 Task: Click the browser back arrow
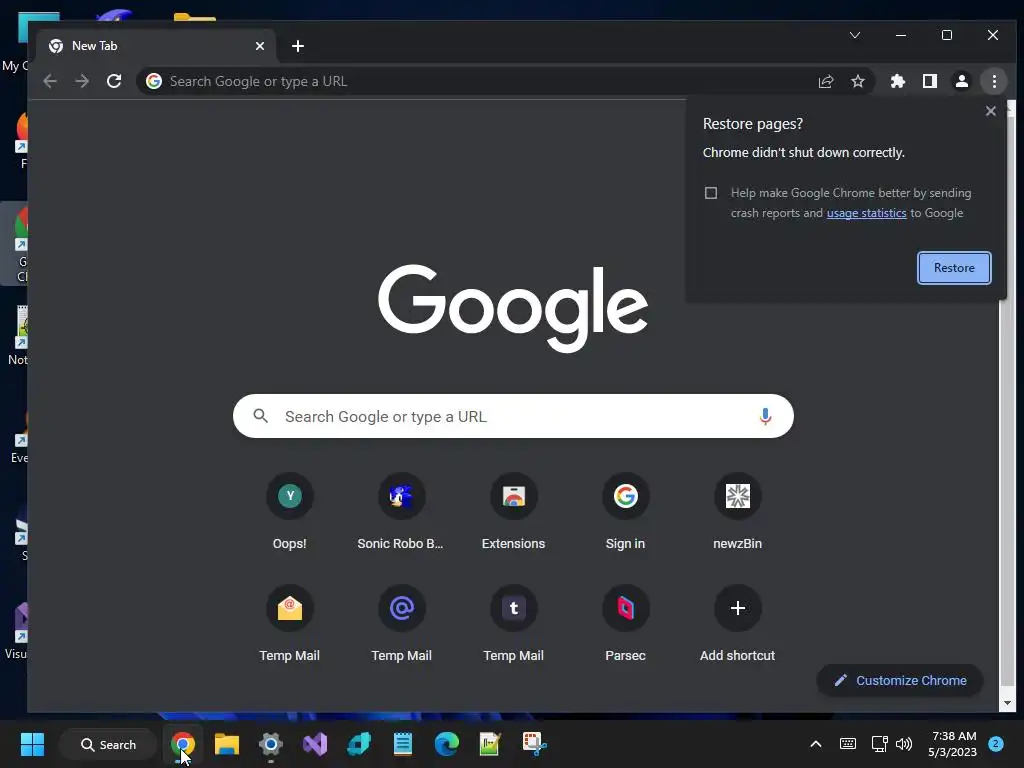pyautogui.click(x=50, y=81)
